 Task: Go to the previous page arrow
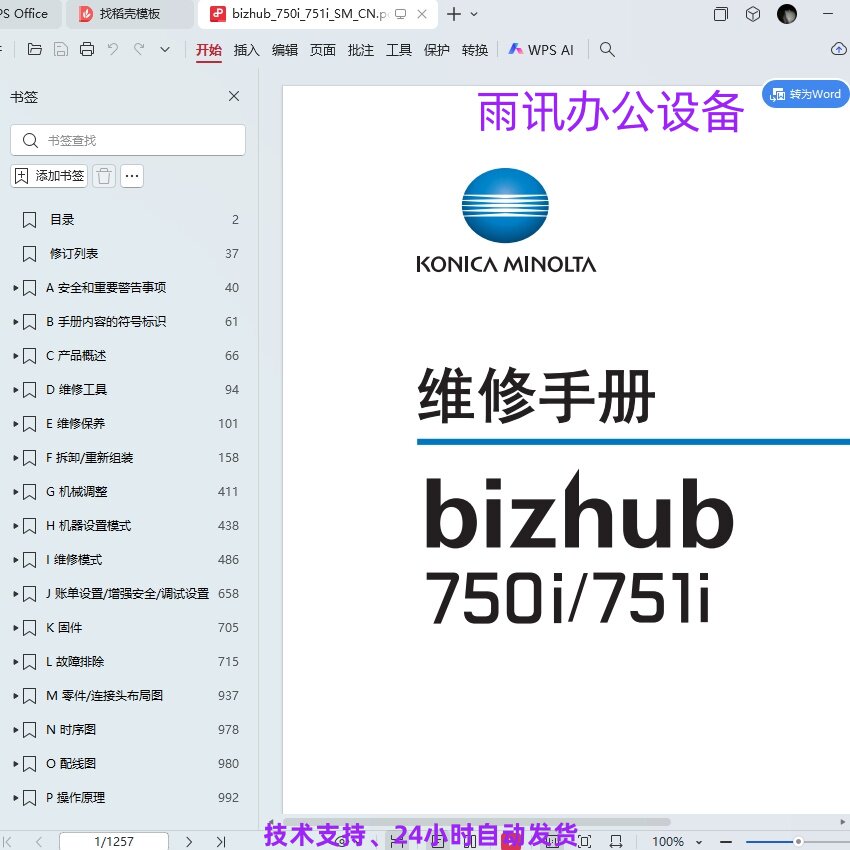[x=38, y=841]
